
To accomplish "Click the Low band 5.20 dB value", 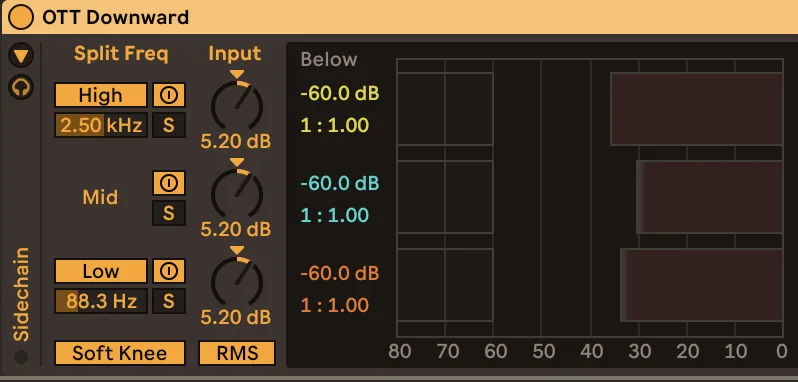I will pos(236,317).
